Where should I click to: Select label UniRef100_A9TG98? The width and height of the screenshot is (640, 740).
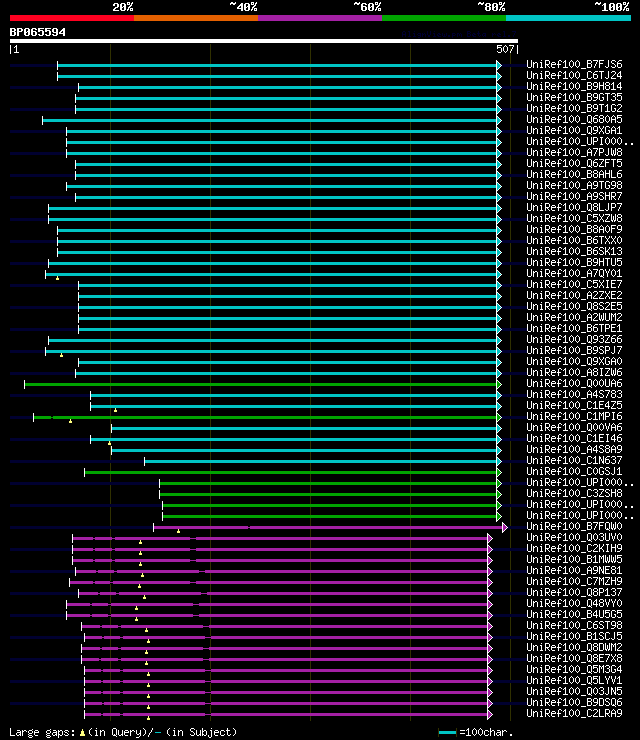tap(574, 185)
